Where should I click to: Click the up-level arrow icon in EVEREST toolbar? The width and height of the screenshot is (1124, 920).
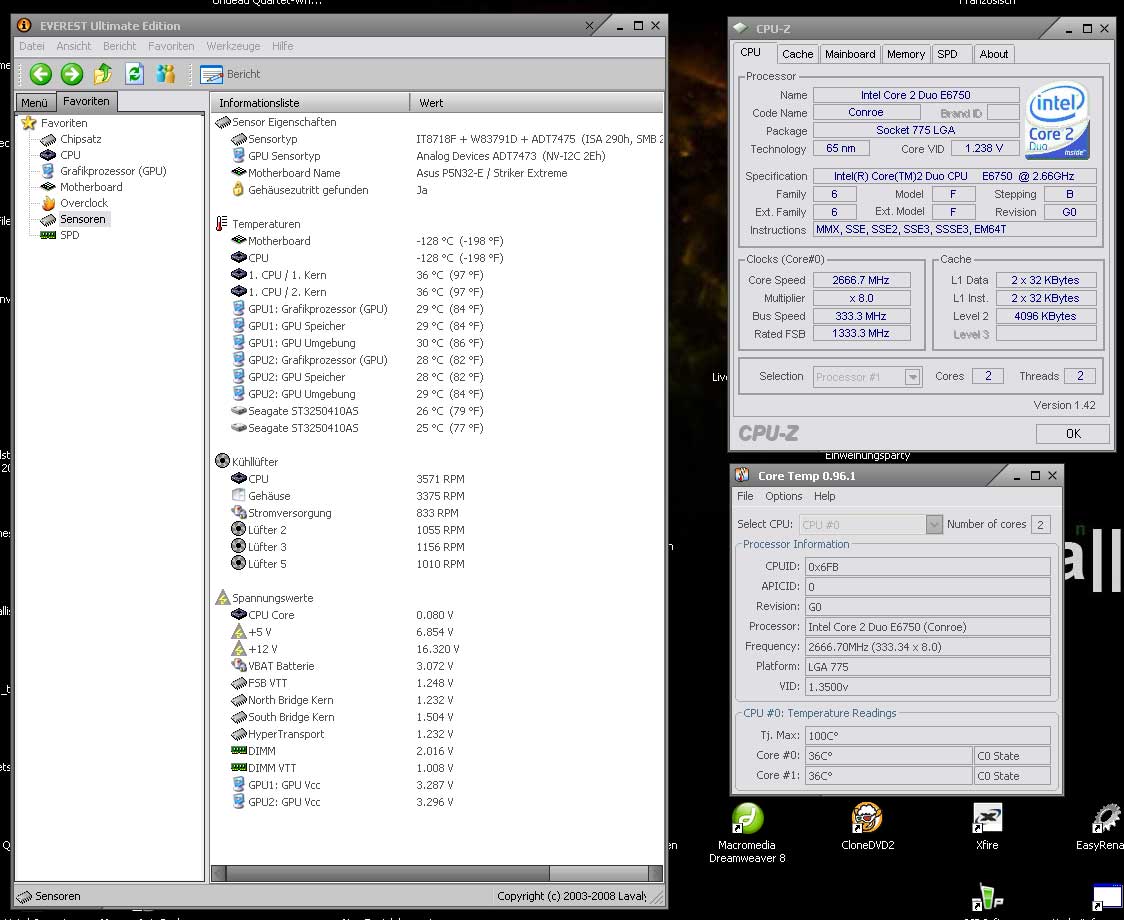coord(103,73)
